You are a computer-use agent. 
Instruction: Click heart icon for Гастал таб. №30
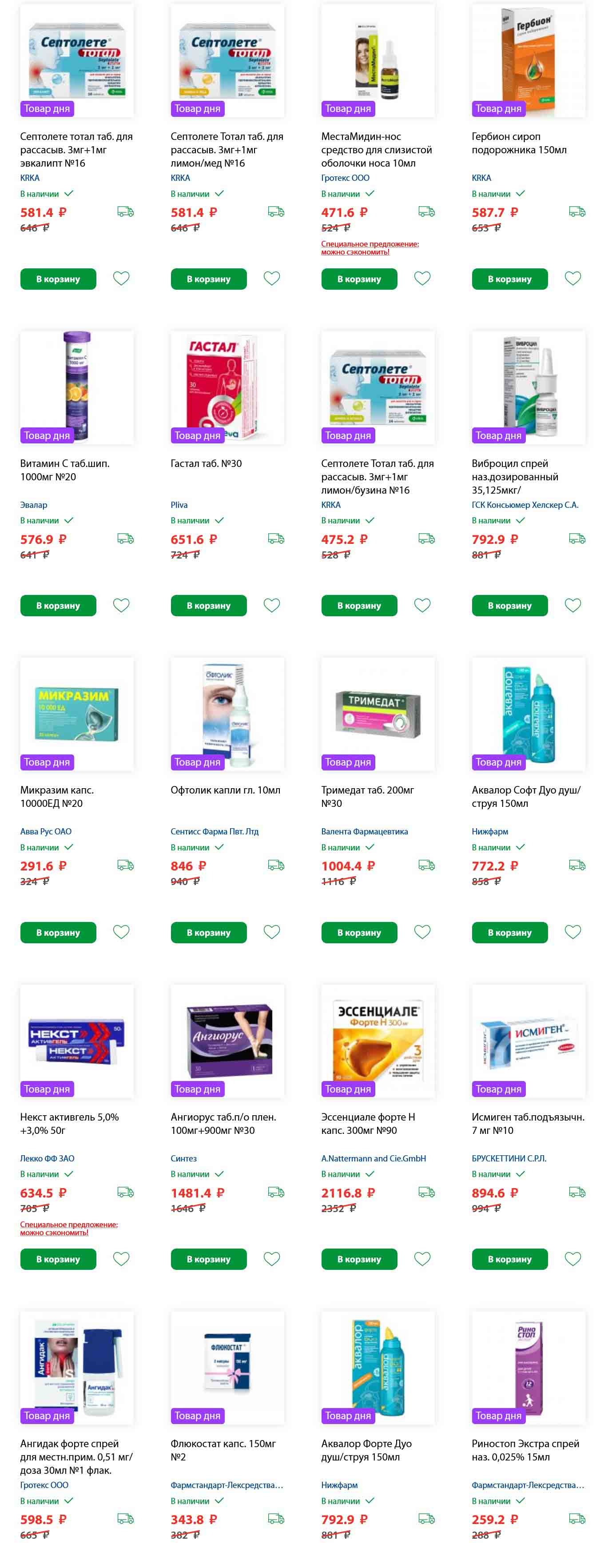coord(271,605)
